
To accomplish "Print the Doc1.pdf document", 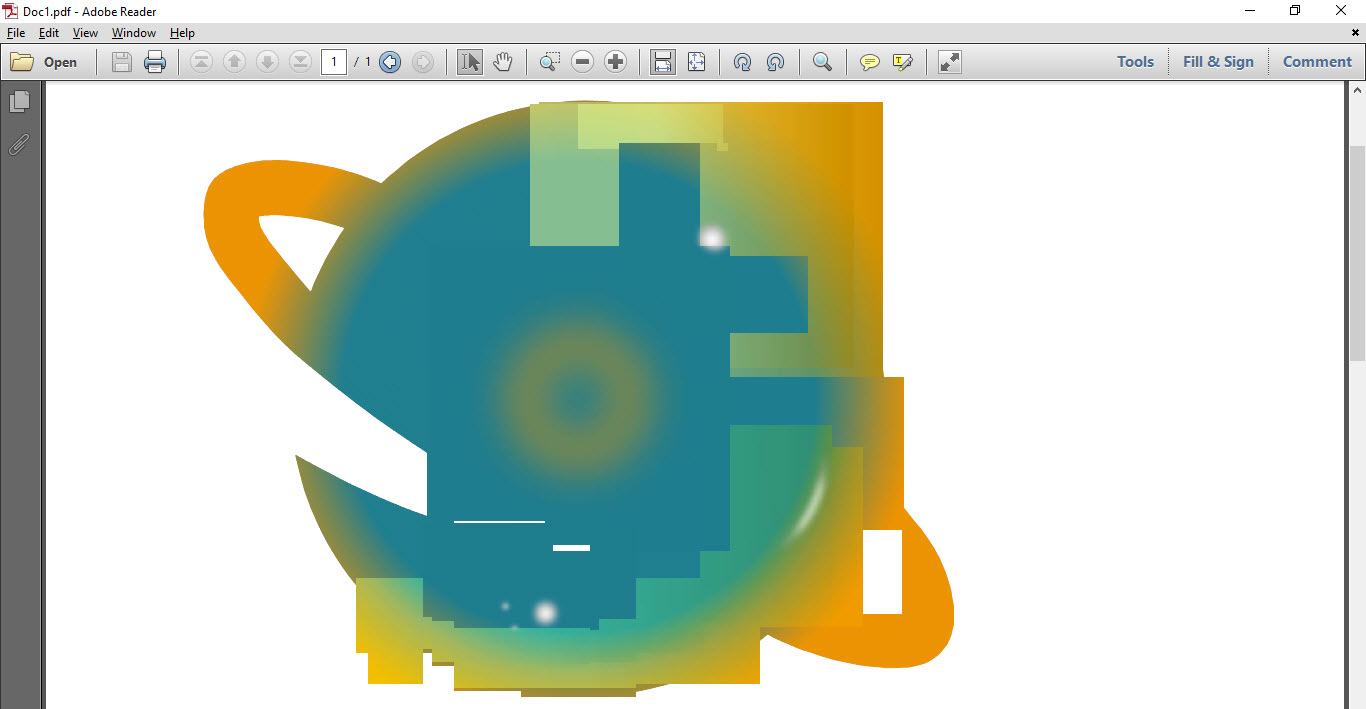I will click(155, 61).
